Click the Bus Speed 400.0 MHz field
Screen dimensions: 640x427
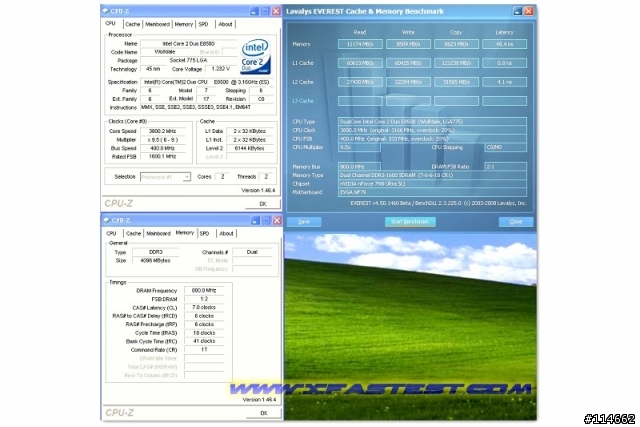coord(162,148)
